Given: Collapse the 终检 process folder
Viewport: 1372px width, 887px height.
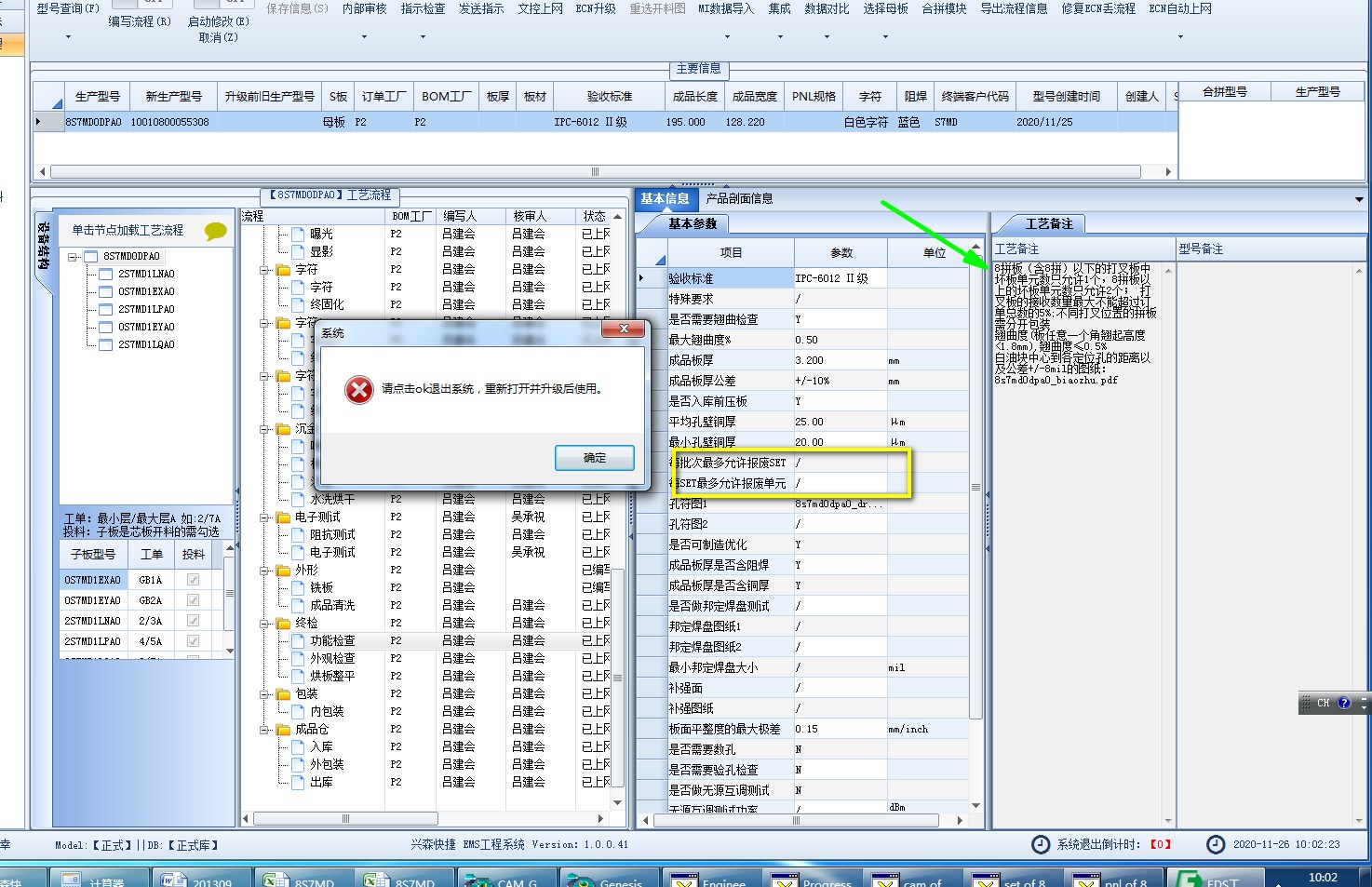Looking at the screenshot, I should (264, 623).
